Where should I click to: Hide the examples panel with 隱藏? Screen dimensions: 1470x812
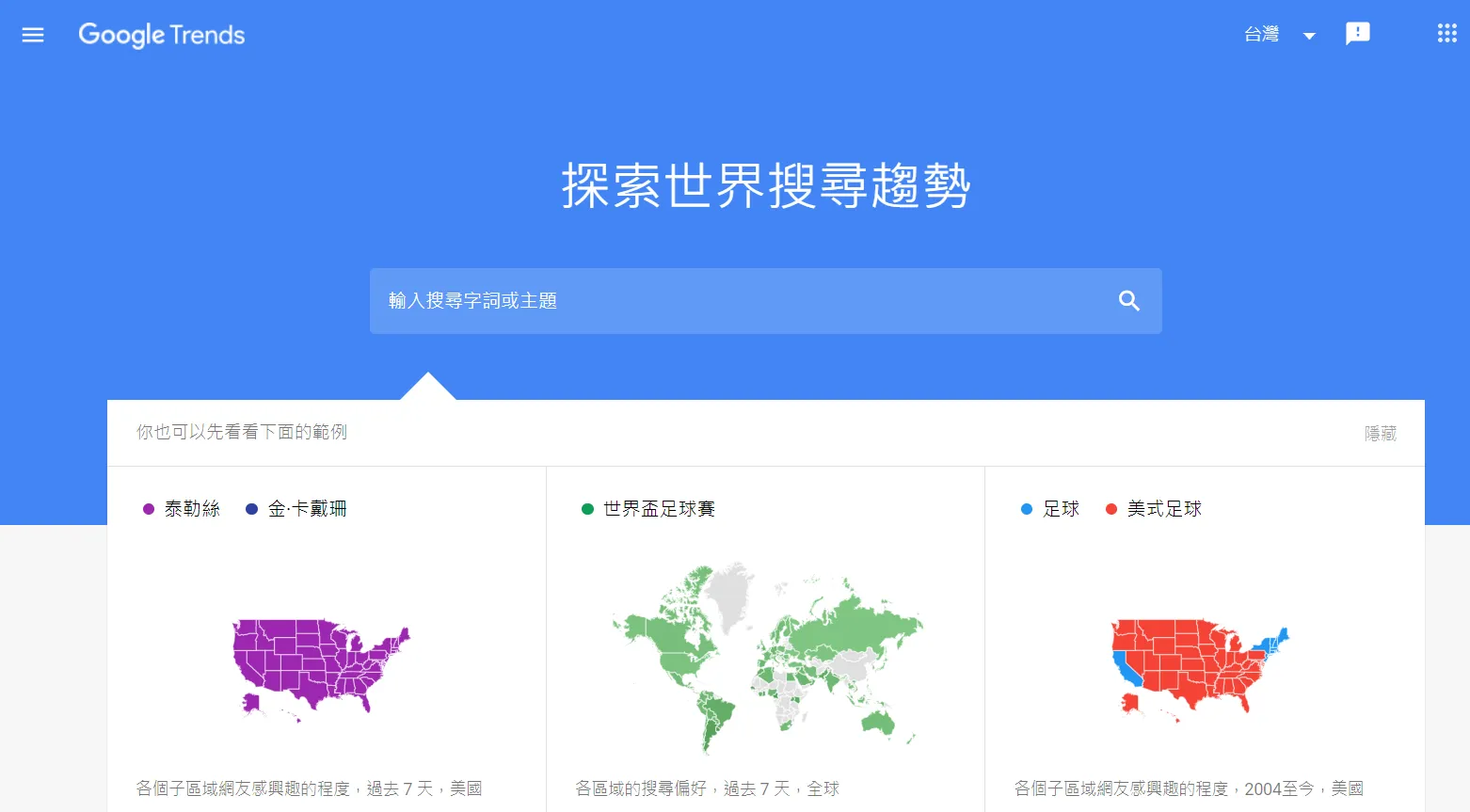(x=1380, y=434)
